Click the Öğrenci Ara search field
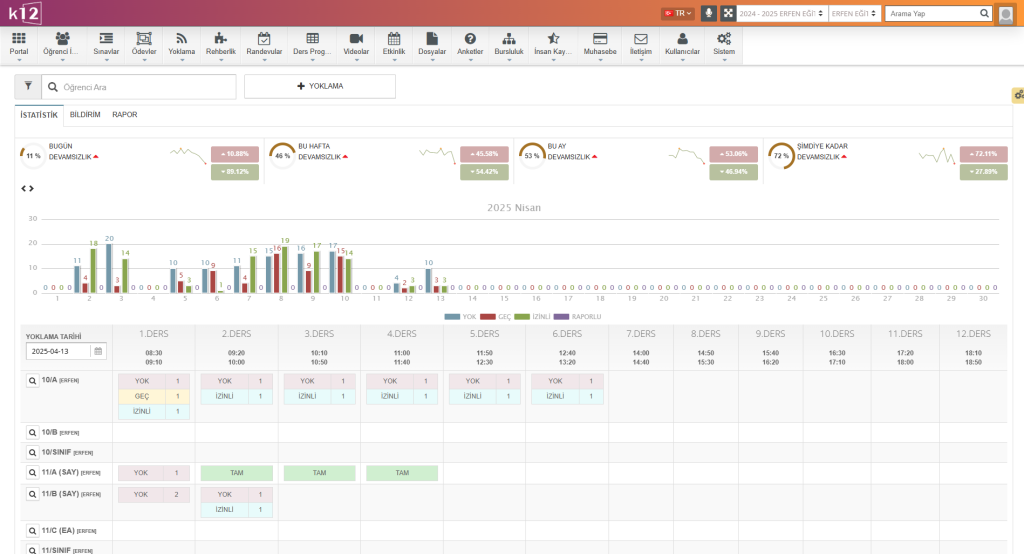The height and width of the screenshot is (554, 1024). point(145,87)
